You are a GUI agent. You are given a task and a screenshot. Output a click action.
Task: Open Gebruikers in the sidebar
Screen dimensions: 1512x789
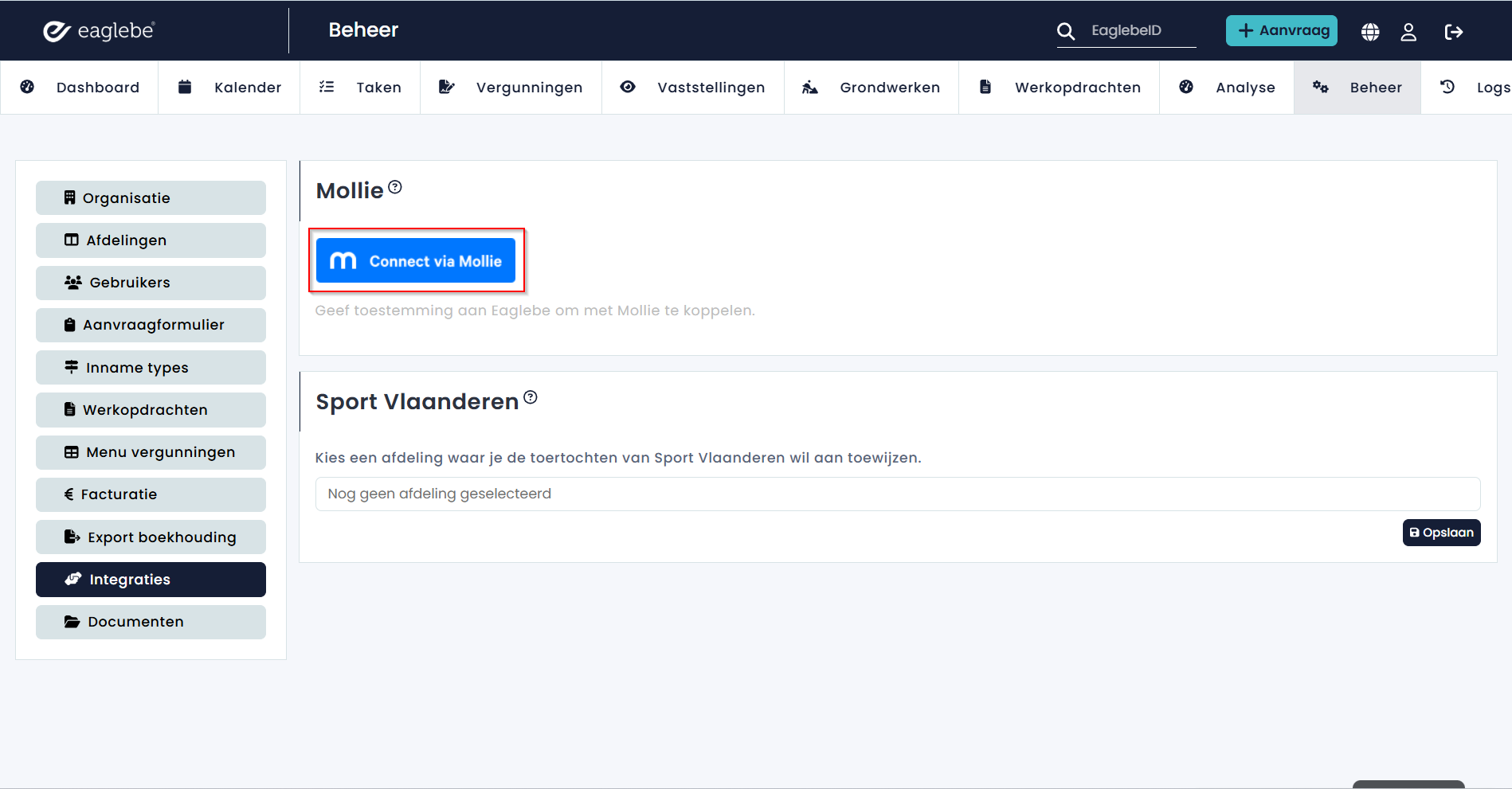point(151,283)
